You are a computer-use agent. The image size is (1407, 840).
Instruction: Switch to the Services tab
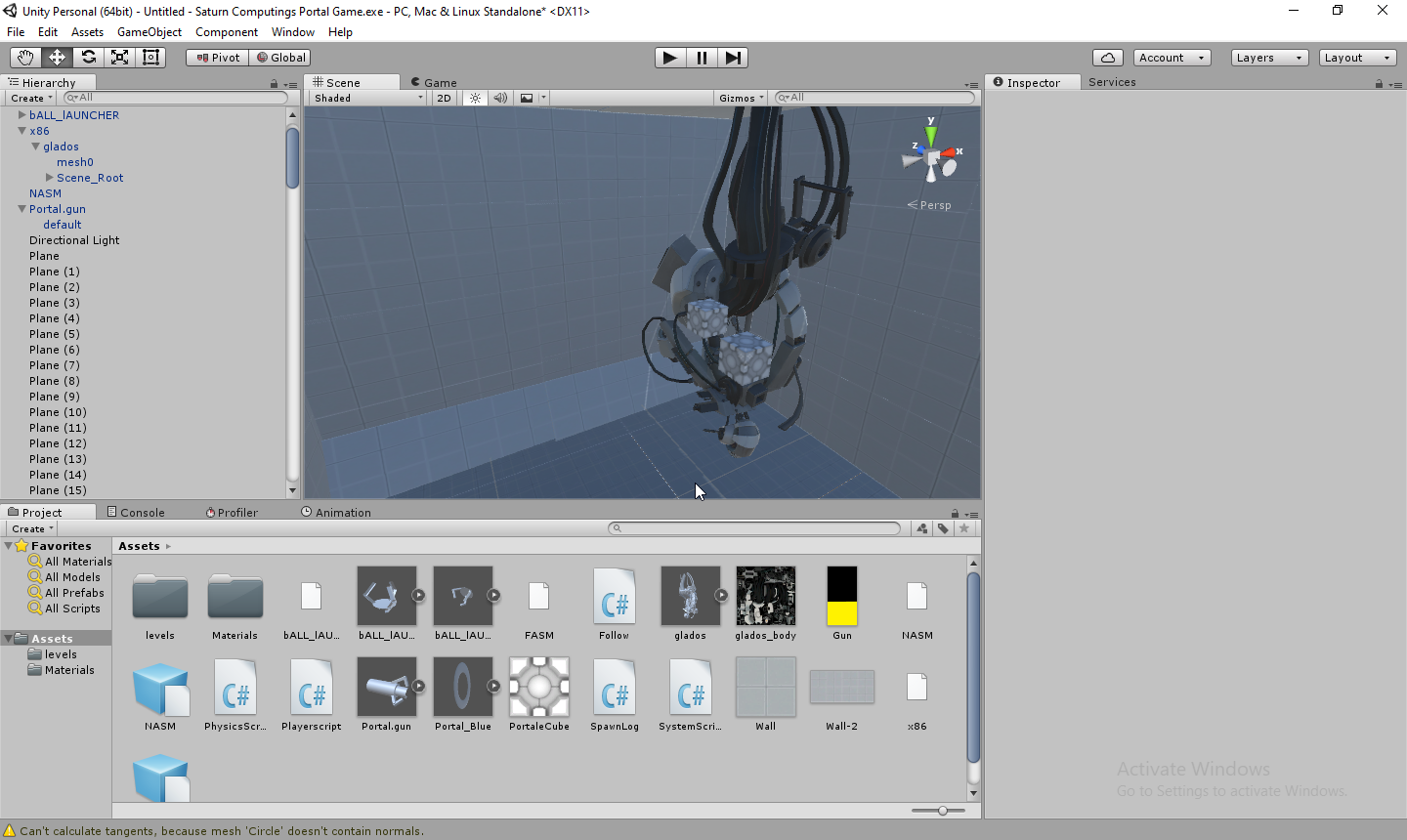1112,82
